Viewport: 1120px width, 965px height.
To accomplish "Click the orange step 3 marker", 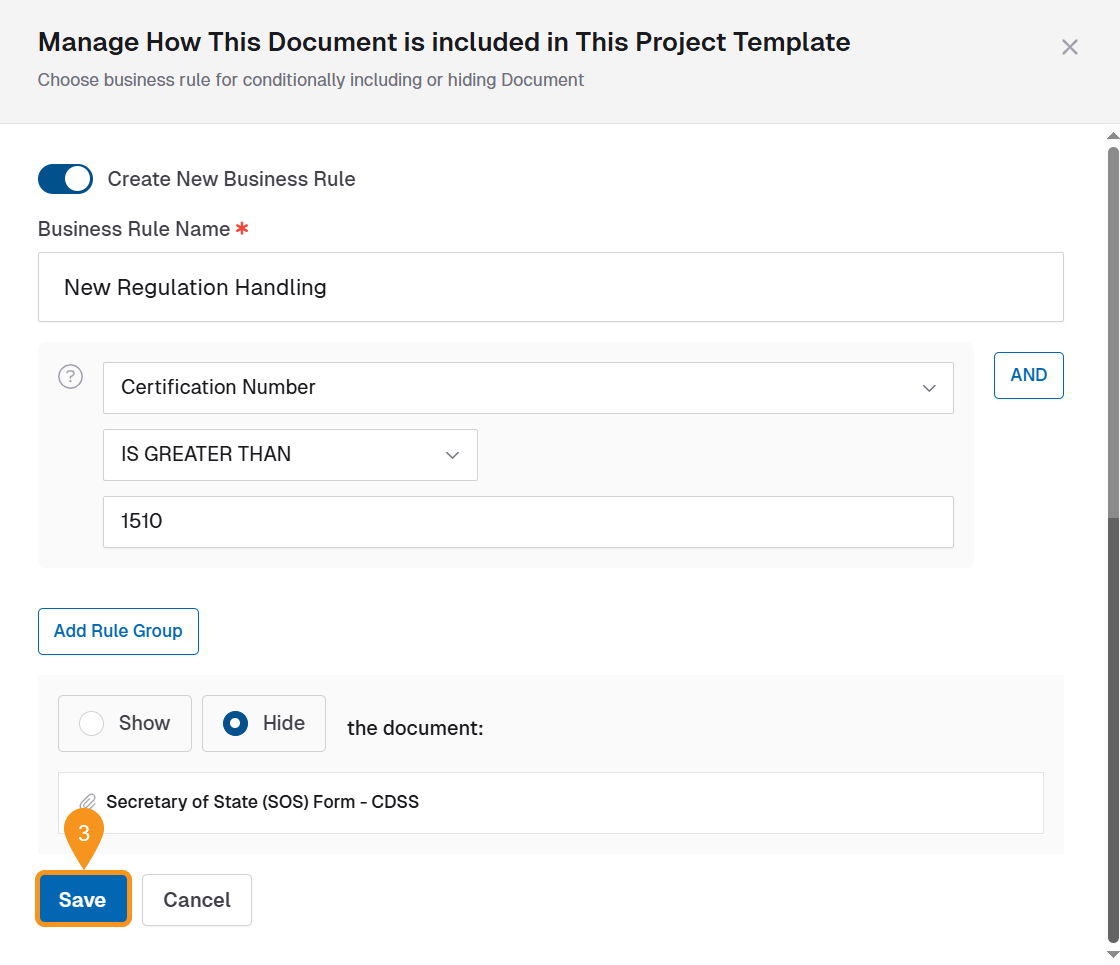I will point(84,833).
